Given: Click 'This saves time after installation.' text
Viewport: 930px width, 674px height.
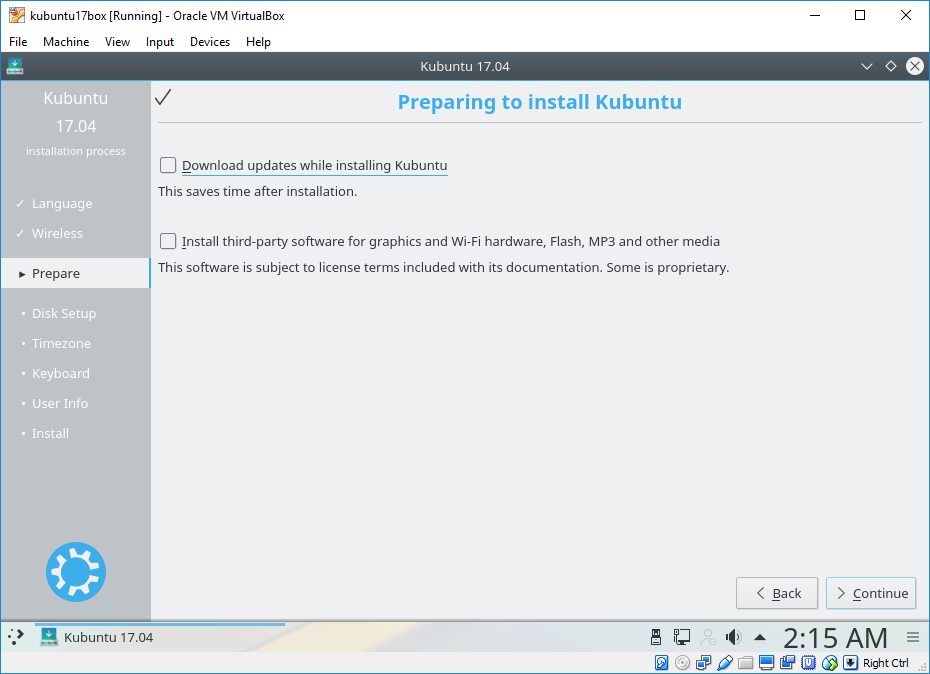Looking at the screenshot, I should [x=257, y=191].
